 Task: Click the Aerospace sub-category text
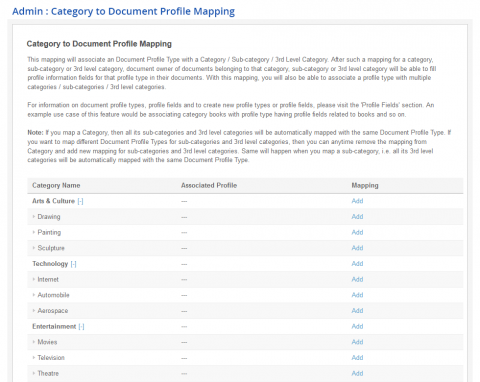(x=53, y=311)
